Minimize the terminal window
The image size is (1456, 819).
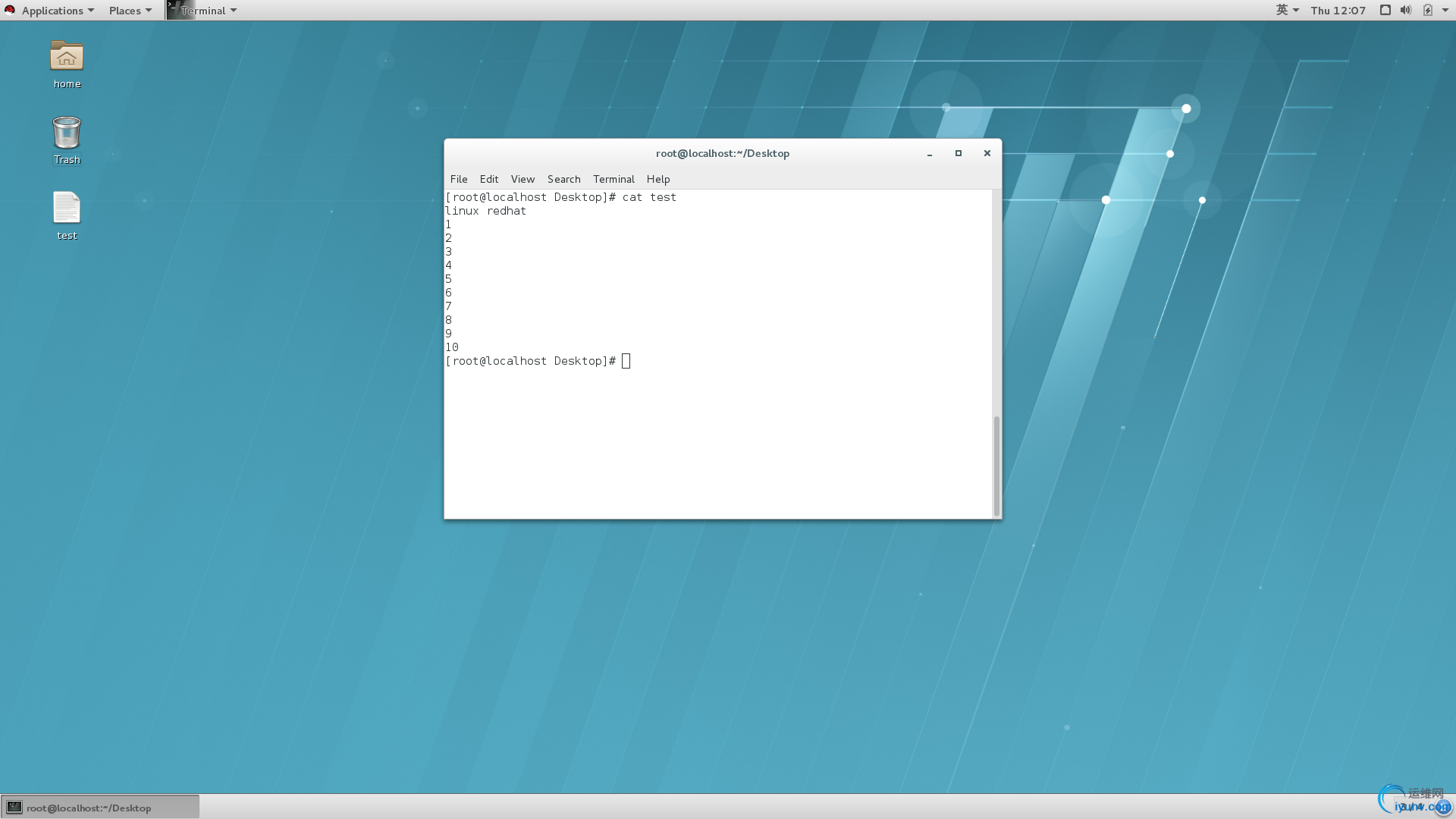[929, 153]
